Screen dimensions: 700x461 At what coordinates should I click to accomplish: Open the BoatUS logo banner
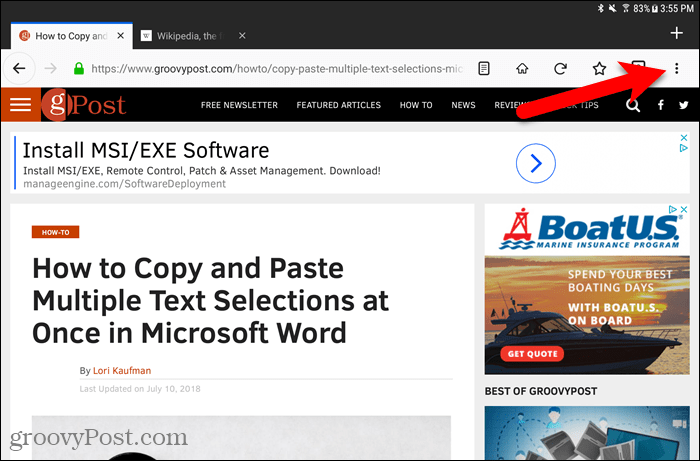point(588,231)
